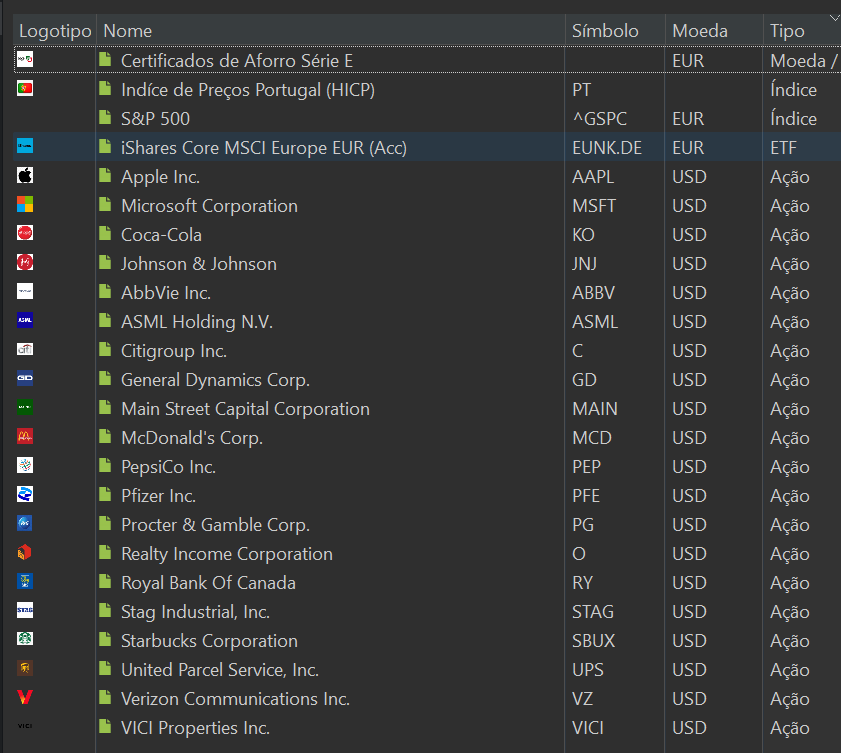841x753 pixels.
Task: Click the Starbucks logo icon
Action: (25, 639)
